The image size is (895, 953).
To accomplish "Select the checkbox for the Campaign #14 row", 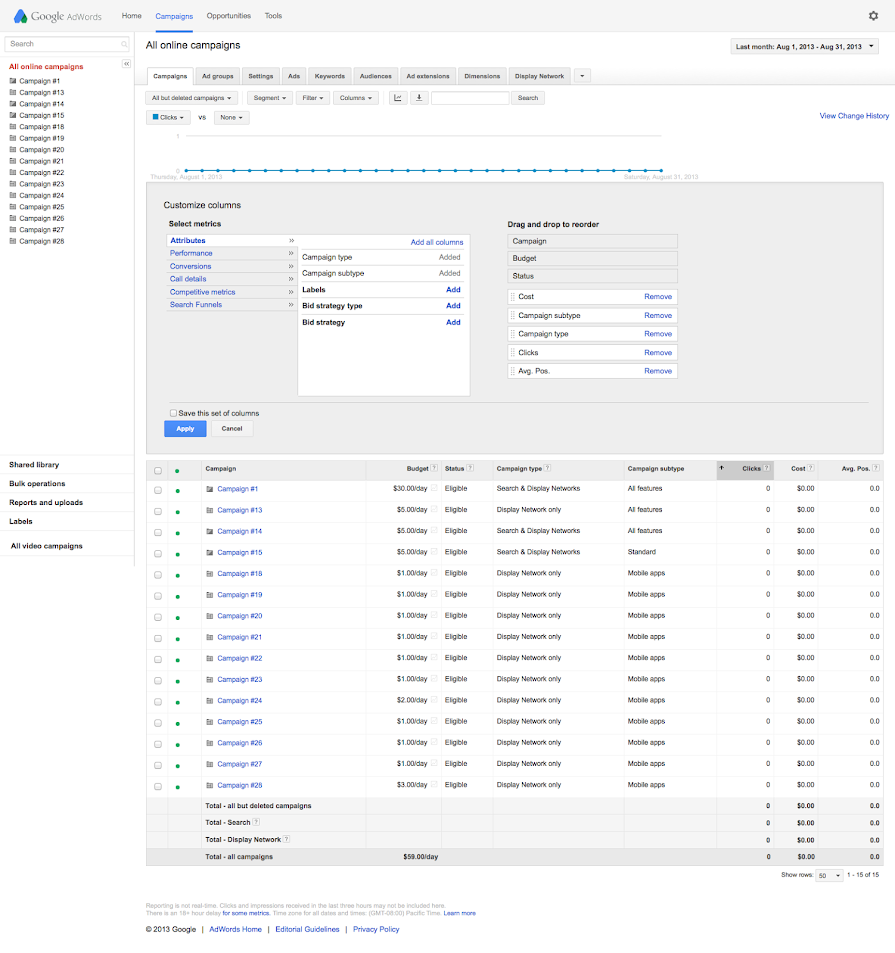I will pos(156,531).
